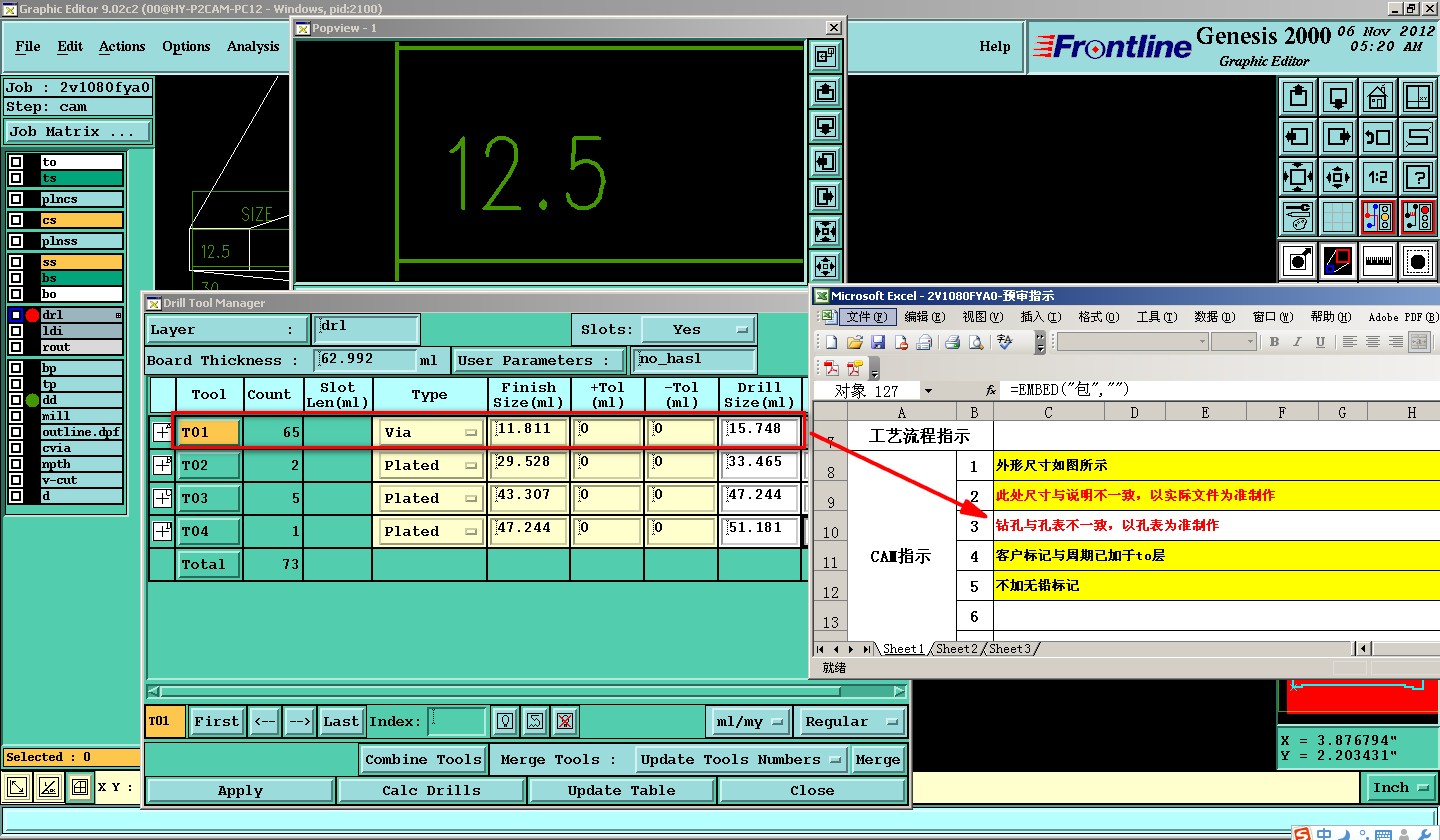Open the T02 'Plated' type dropdown

coord(430,466)
